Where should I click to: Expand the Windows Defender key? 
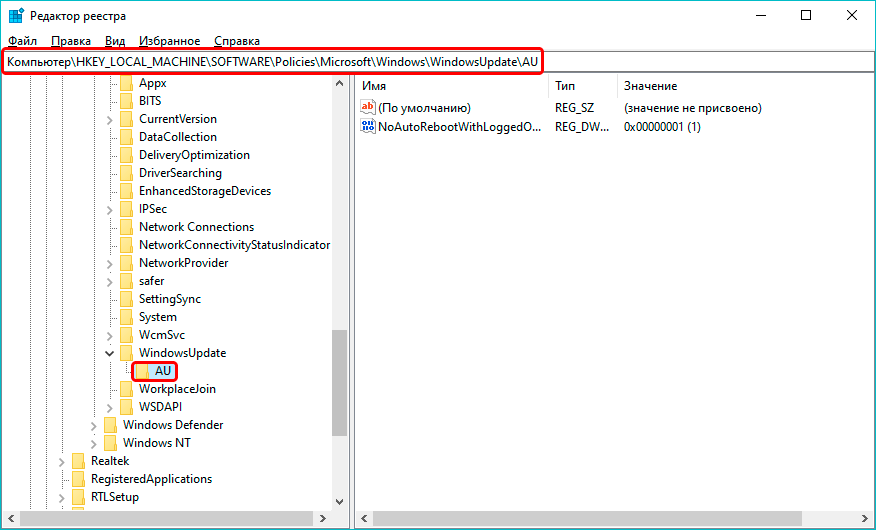(x=93, y=426)
